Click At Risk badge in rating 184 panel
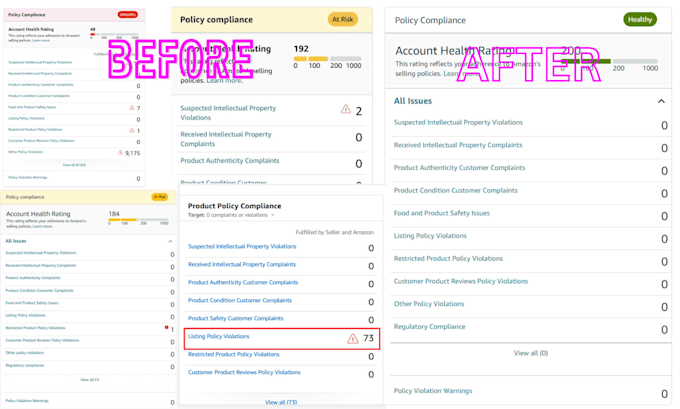This screenshot has width=680, height=409. pos(160,197)
